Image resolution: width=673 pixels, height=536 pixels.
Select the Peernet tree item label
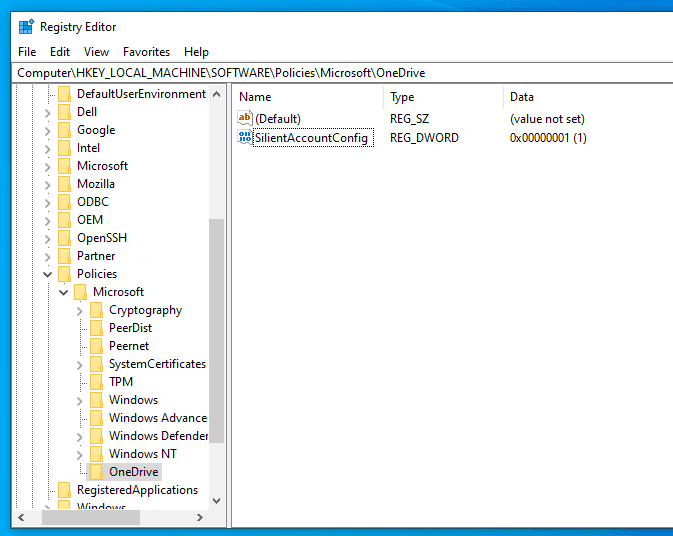coord(129,346)
